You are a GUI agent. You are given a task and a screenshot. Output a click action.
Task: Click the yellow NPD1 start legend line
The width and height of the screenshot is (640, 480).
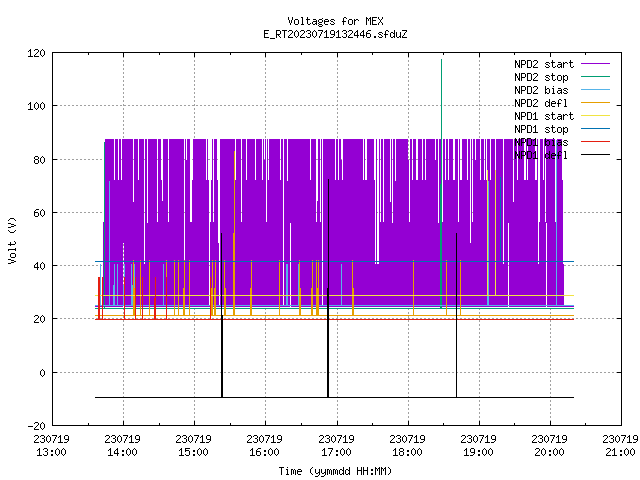(x=595, y=116)
